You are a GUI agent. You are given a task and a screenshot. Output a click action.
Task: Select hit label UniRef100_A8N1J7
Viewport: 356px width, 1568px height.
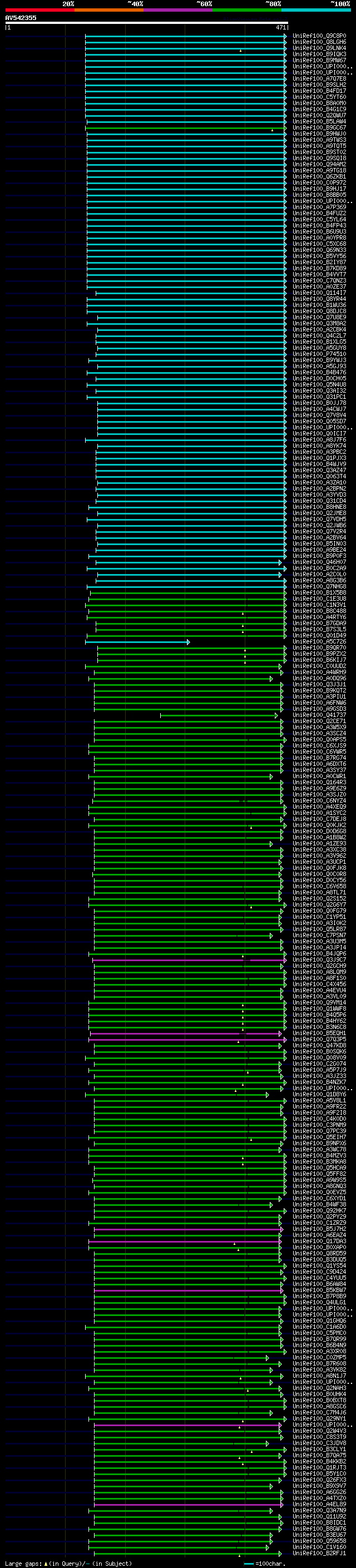tap(319, 1376)
